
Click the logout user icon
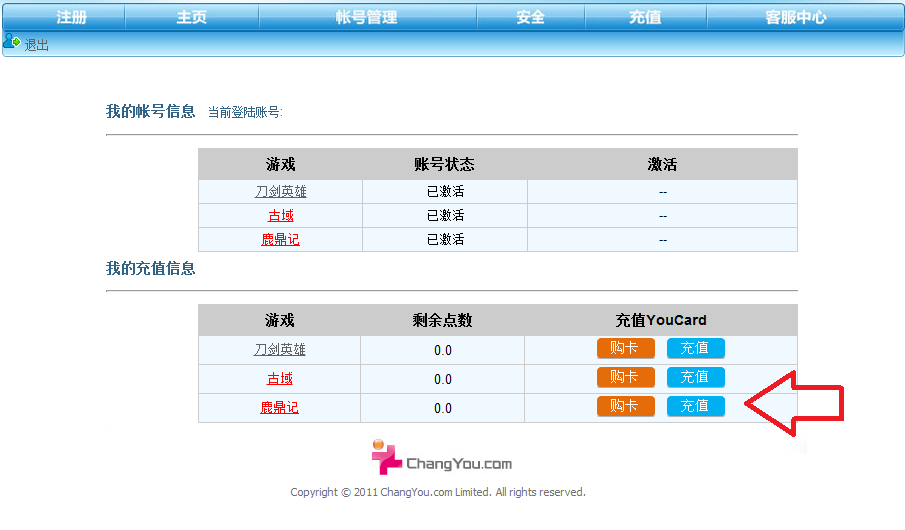[11, 41]
